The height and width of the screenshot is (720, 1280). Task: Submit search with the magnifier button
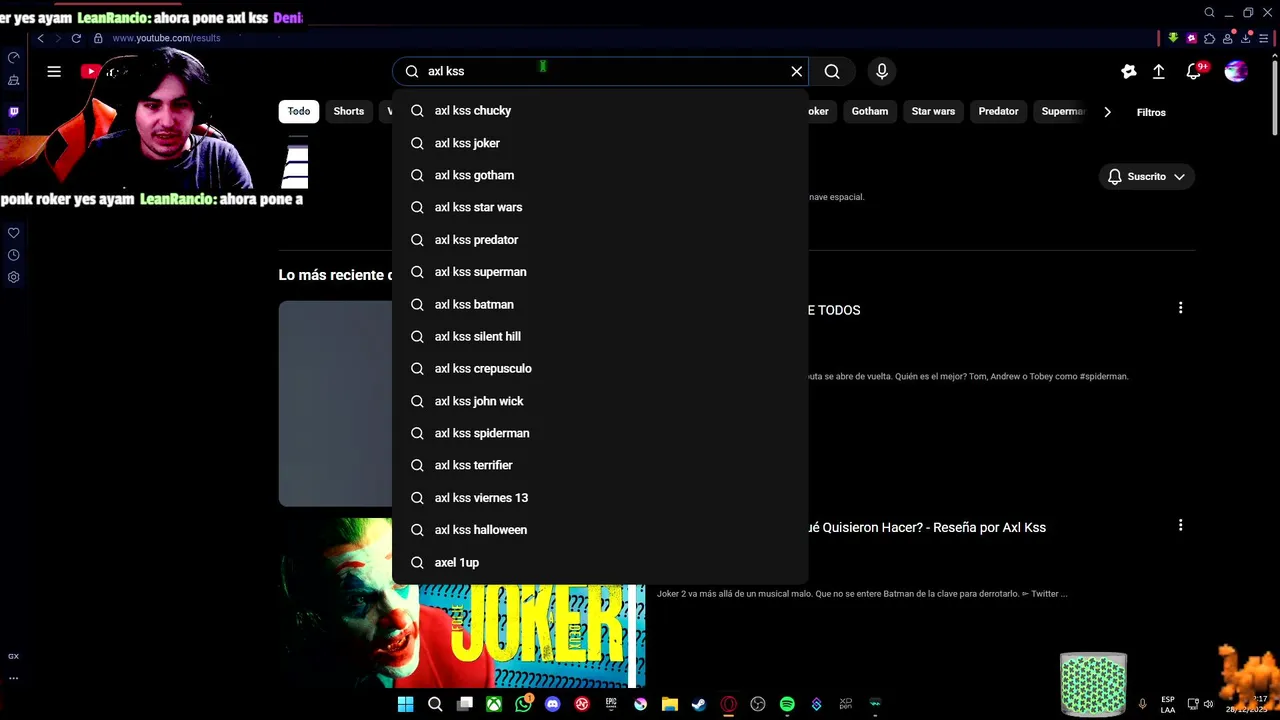coord(832,71)
